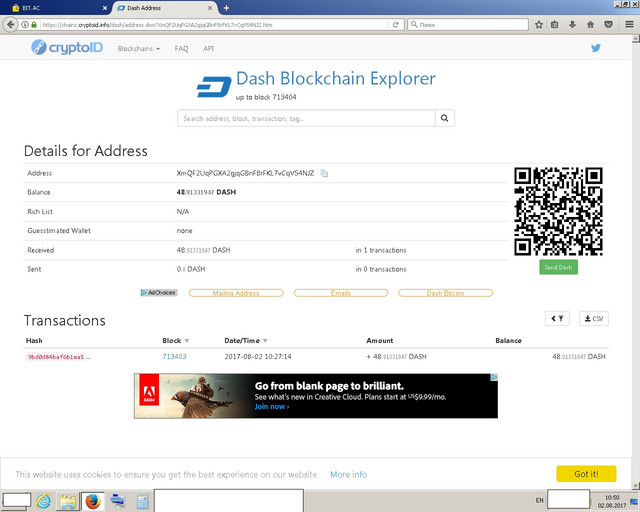This screenshot has width=640, height=512.
Task: Bookmark the page with the star icon
Action: pos(539,24)
